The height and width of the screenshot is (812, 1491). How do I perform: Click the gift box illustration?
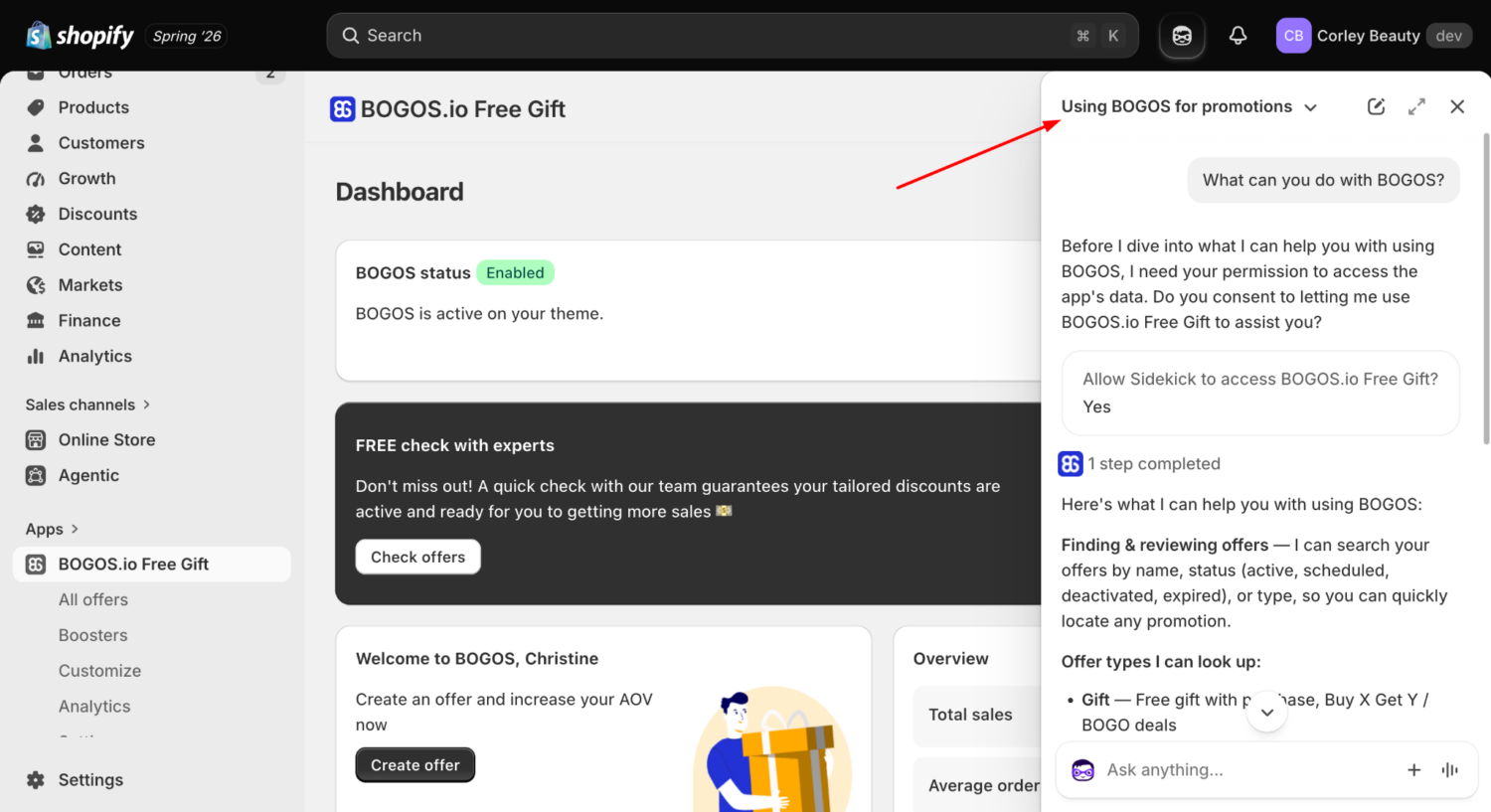pos(773,749)
